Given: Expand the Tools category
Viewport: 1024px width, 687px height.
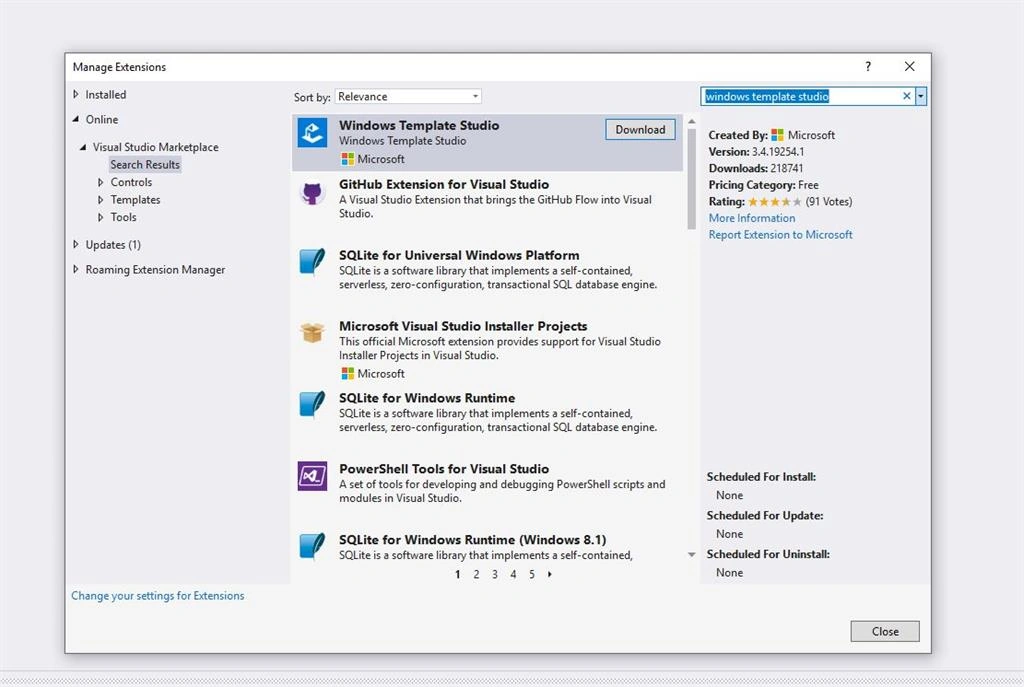Looking at the screenshot, I should [x=101, y=217].
